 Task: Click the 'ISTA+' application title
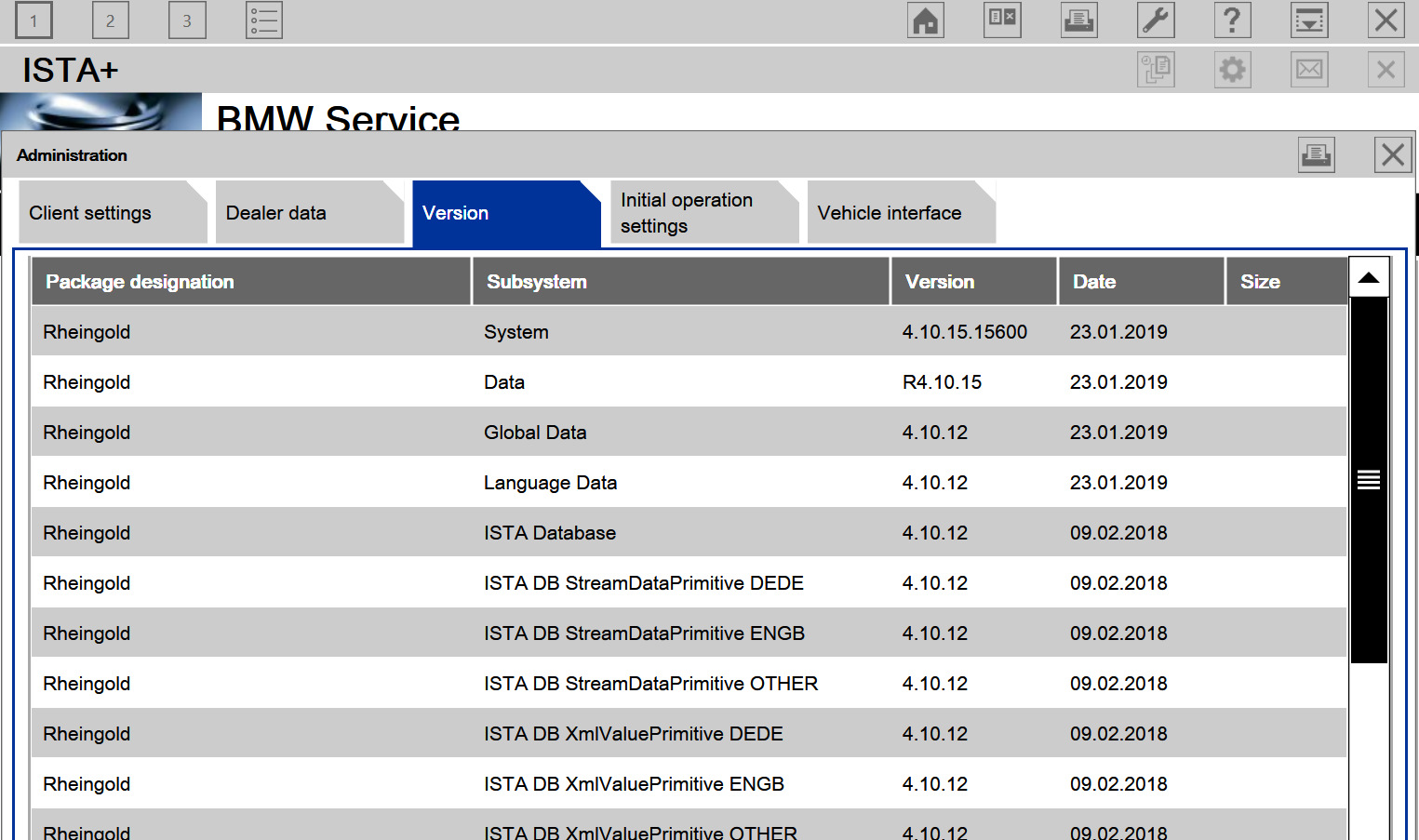pos(71,70)
